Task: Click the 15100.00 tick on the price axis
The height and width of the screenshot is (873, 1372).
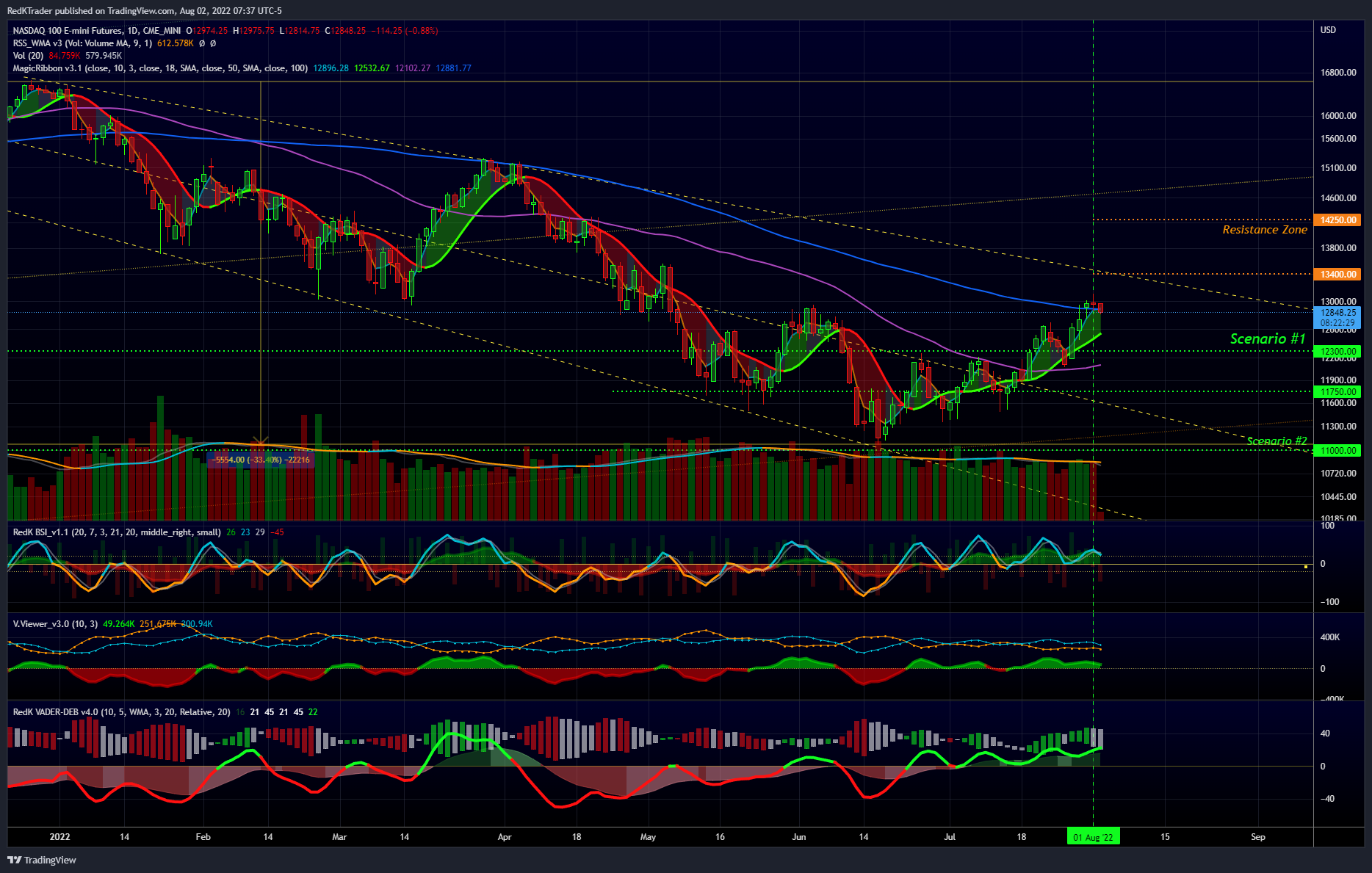Action: pos(1338,168)
